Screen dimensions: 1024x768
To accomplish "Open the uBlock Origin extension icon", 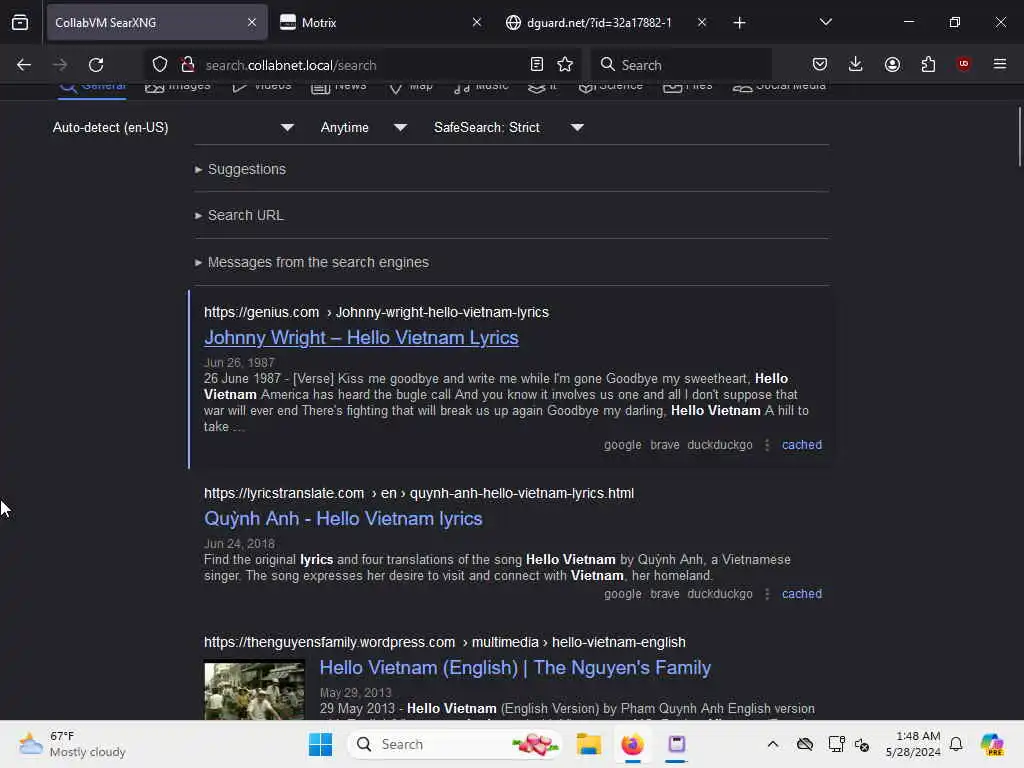I will click(963, 63).
